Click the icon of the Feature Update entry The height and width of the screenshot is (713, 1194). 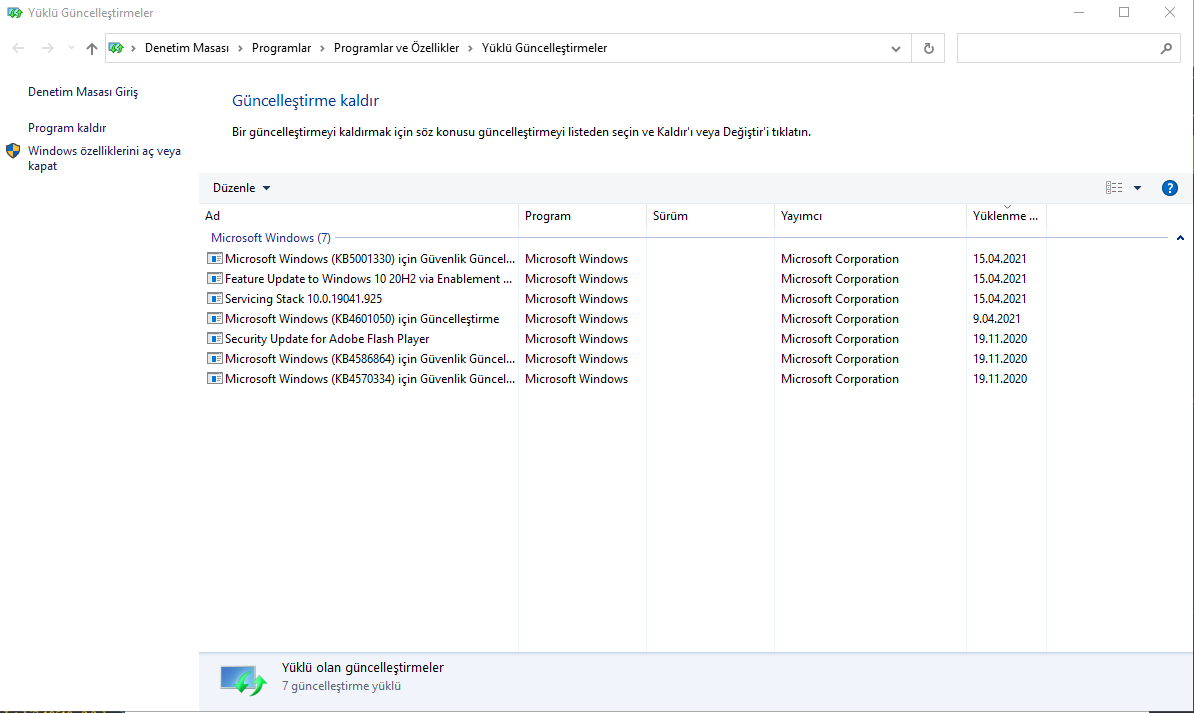click(x=215, y=279)
